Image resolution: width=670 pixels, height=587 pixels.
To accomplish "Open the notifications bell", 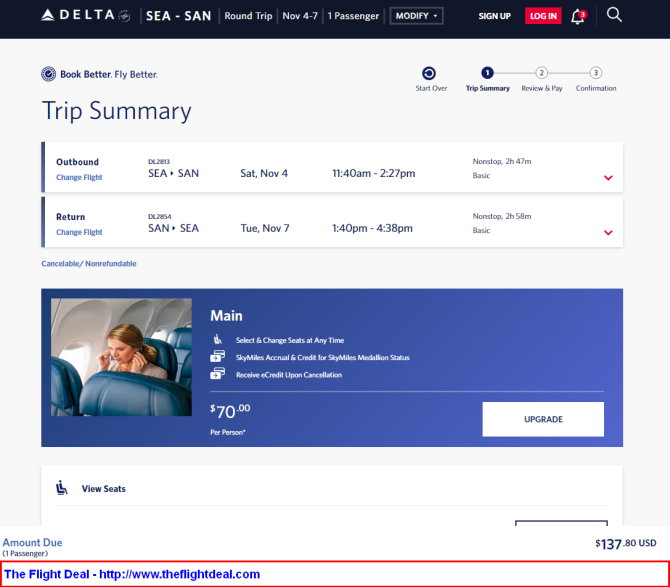I will click(578, 17).
